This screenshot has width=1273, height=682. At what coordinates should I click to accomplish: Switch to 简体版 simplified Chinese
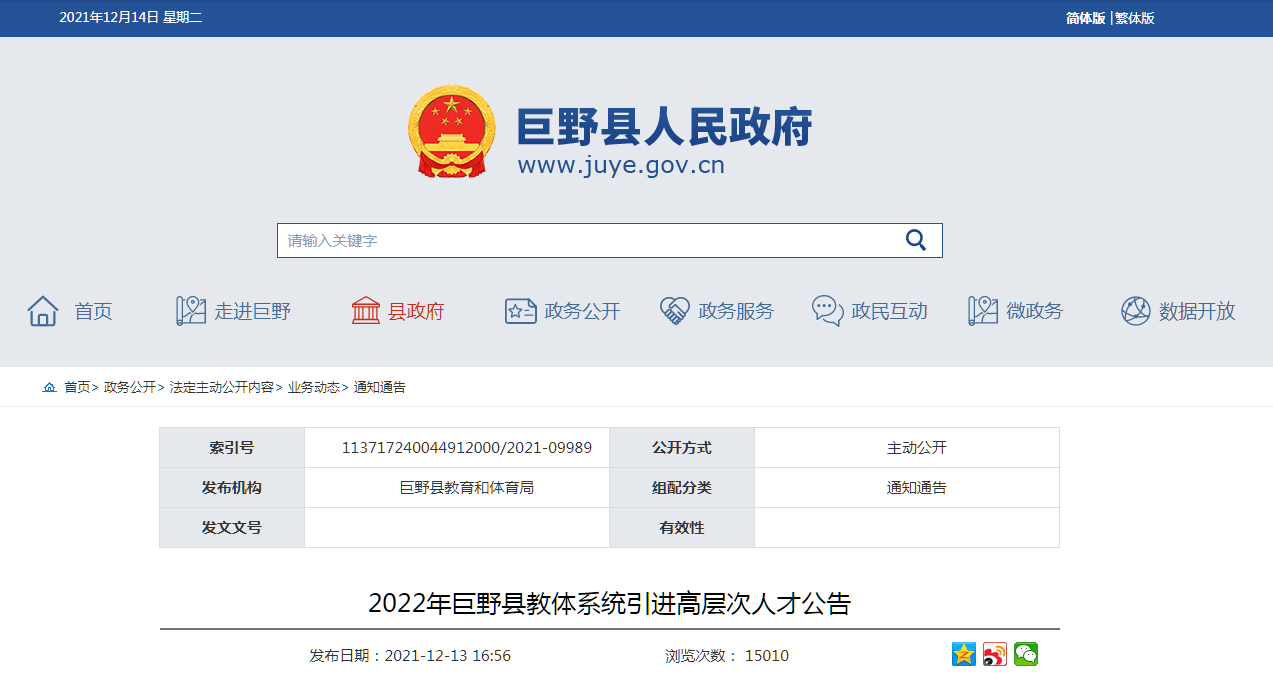pos(1085,18)
